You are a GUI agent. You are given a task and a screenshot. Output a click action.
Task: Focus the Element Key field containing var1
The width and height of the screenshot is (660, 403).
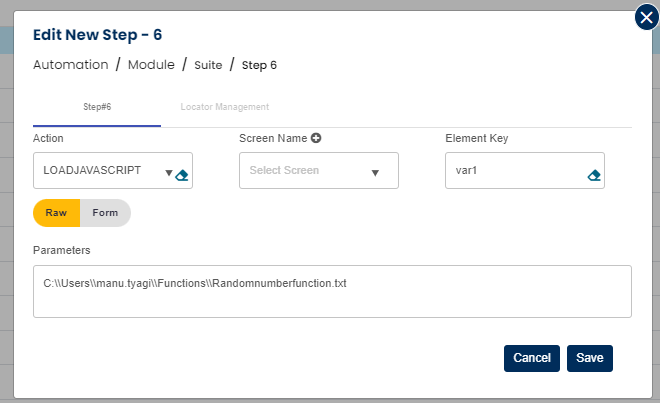[x=514, y=171]
